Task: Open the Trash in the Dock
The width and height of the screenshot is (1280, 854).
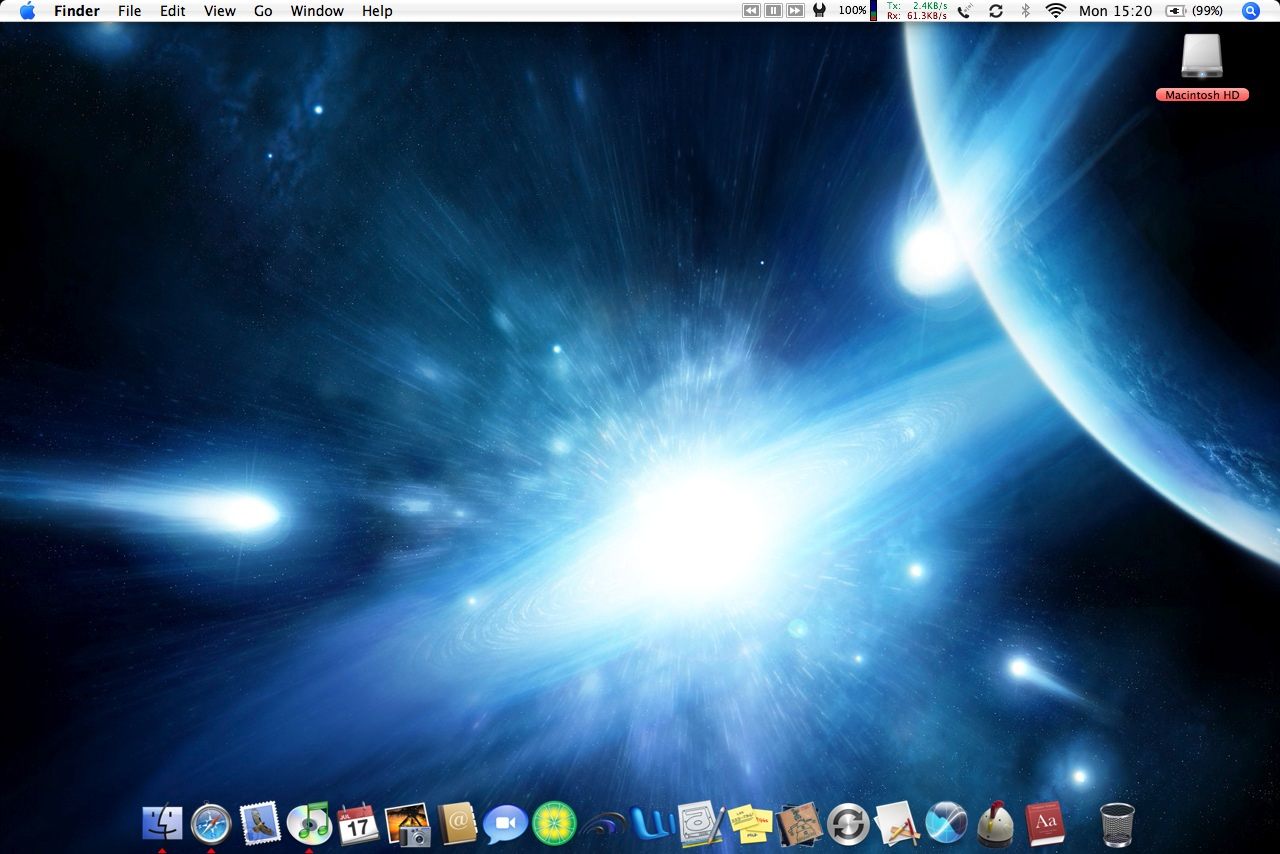Action: (1117, 824)
